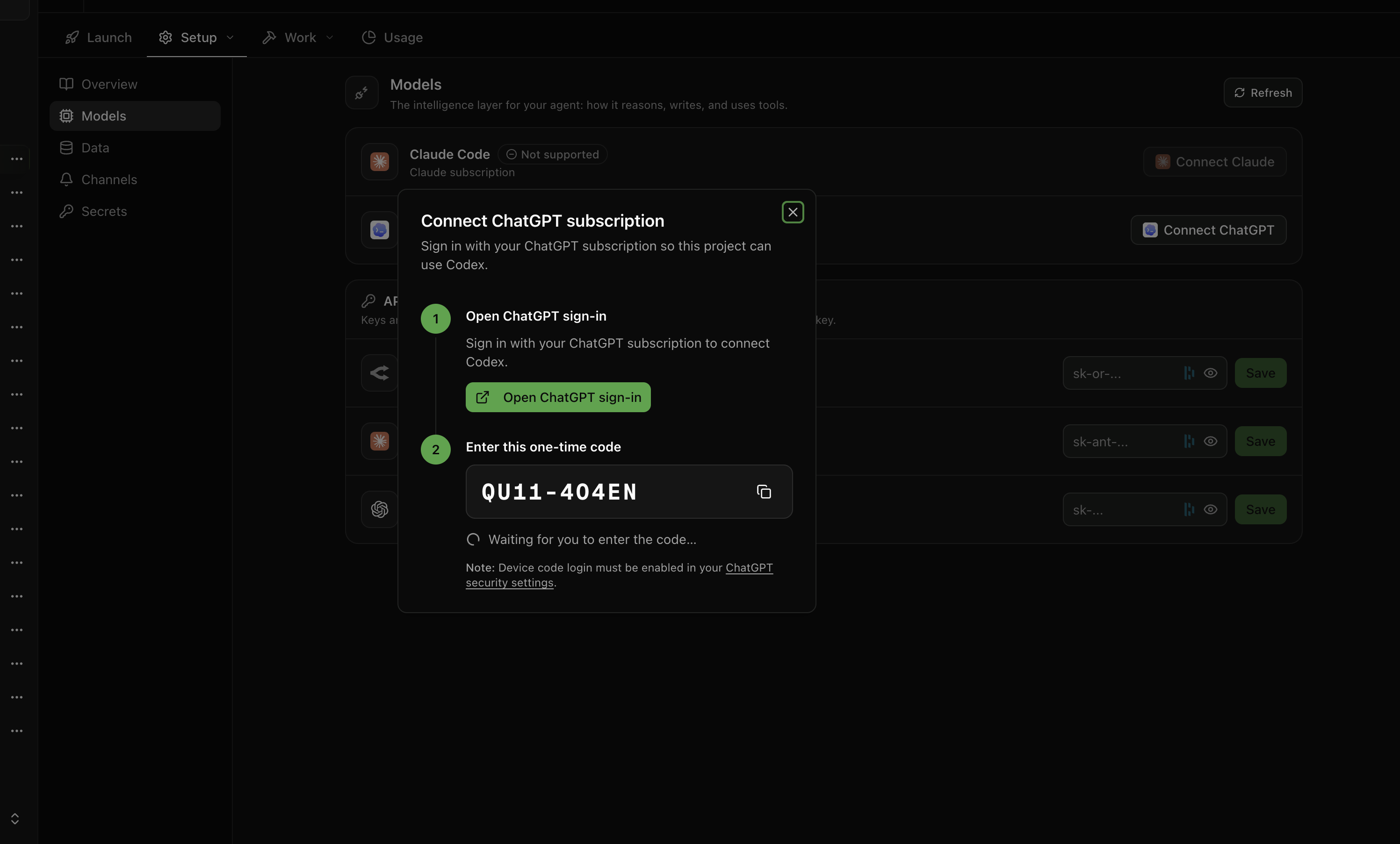The width and height of the screenshot is (1400, 844).
Task: Click the password manager icon in sk-or- field
Action: click(1189, 373)
